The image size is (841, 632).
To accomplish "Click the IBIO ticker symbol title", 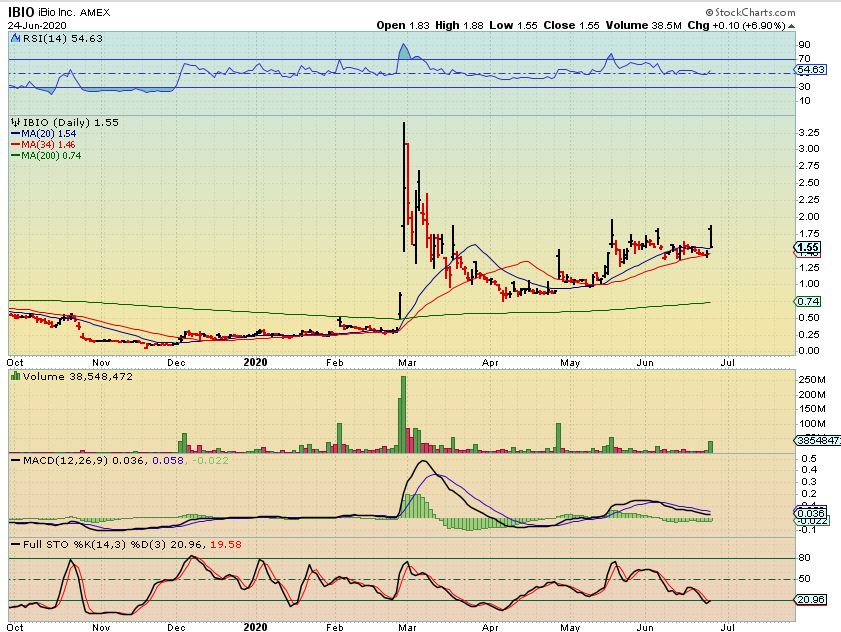I will coord(21,12).
